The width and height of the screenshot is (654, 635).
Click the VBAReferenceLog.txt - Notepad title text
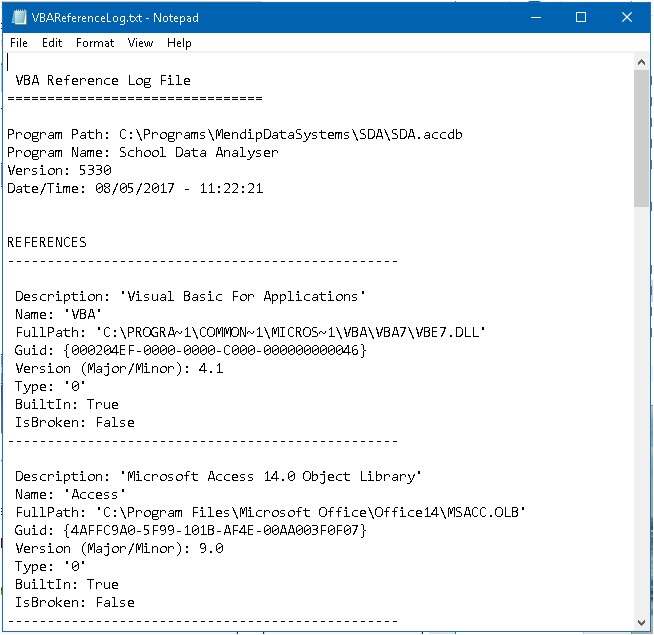click(x=115, y=18)
